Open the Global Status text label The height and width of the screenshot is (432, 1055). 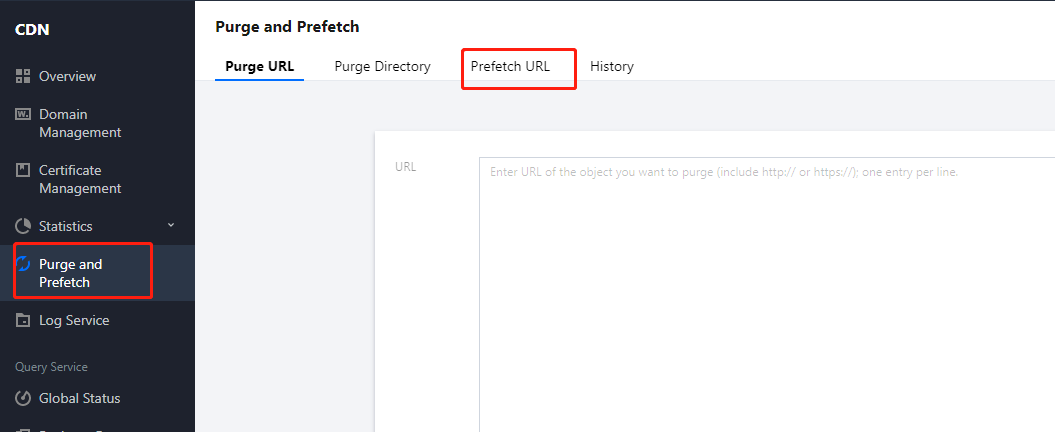(x=80, y=398)
